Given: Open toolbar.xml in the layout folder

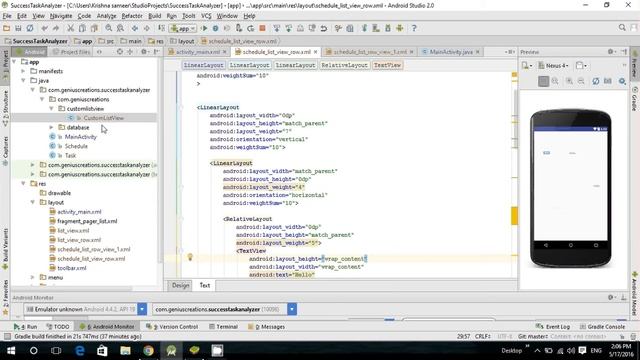Looking at the screenshot, I should point(72,268).
